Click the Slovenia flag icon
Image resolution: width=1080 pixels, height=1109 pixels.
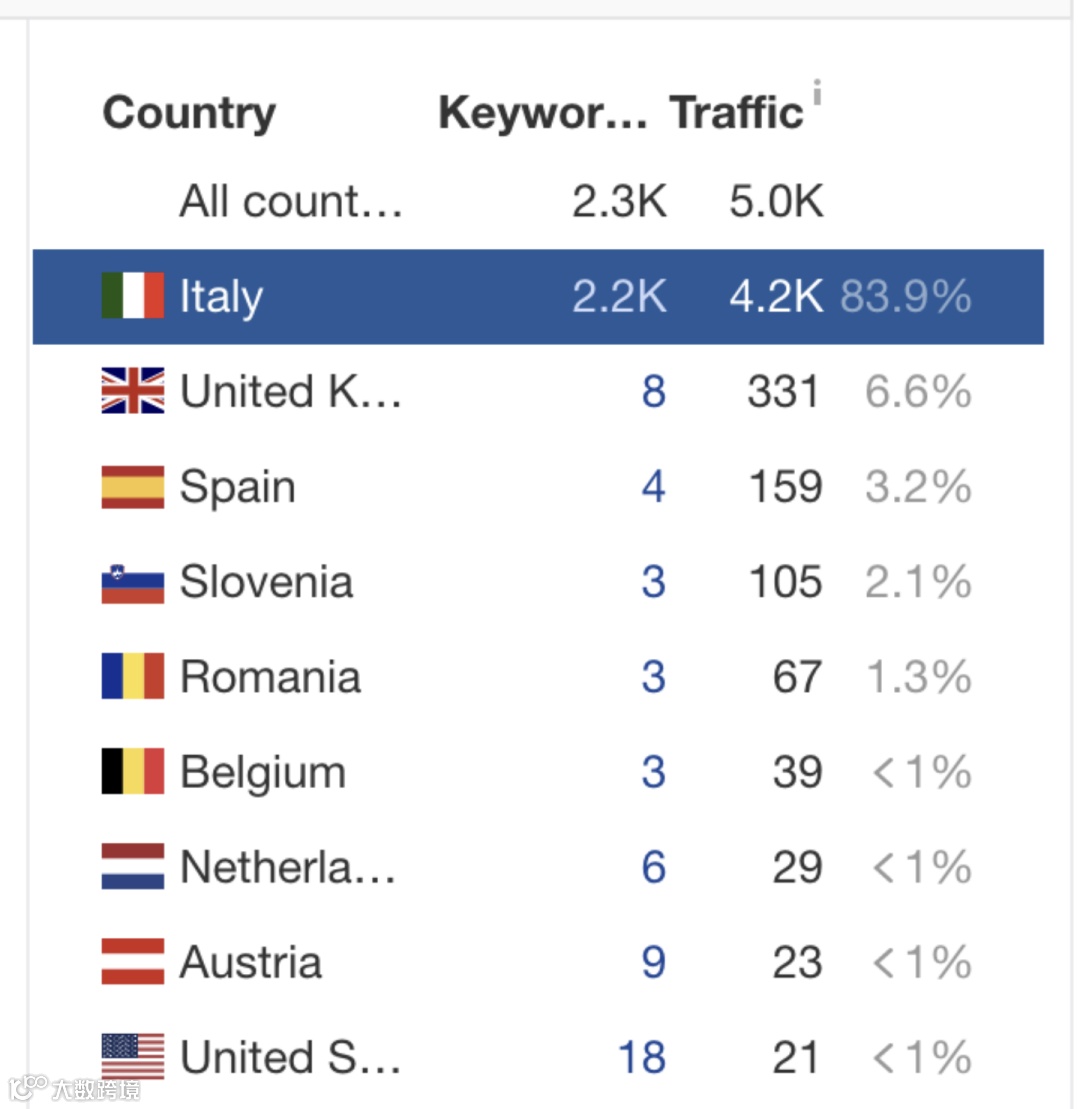133,583
